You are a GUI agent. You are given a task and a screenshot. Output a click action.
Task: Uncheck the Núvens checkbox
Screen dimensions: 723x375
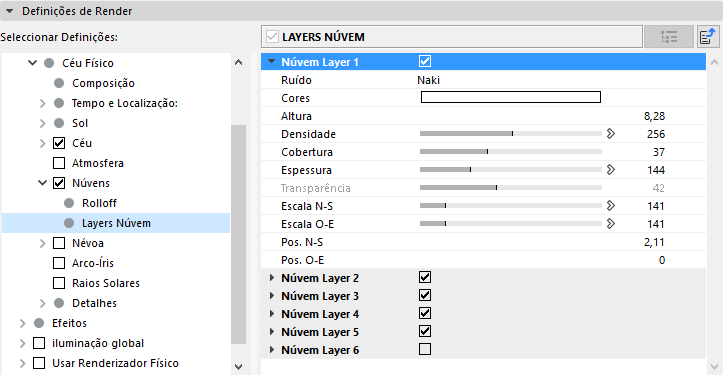point(59,183)
